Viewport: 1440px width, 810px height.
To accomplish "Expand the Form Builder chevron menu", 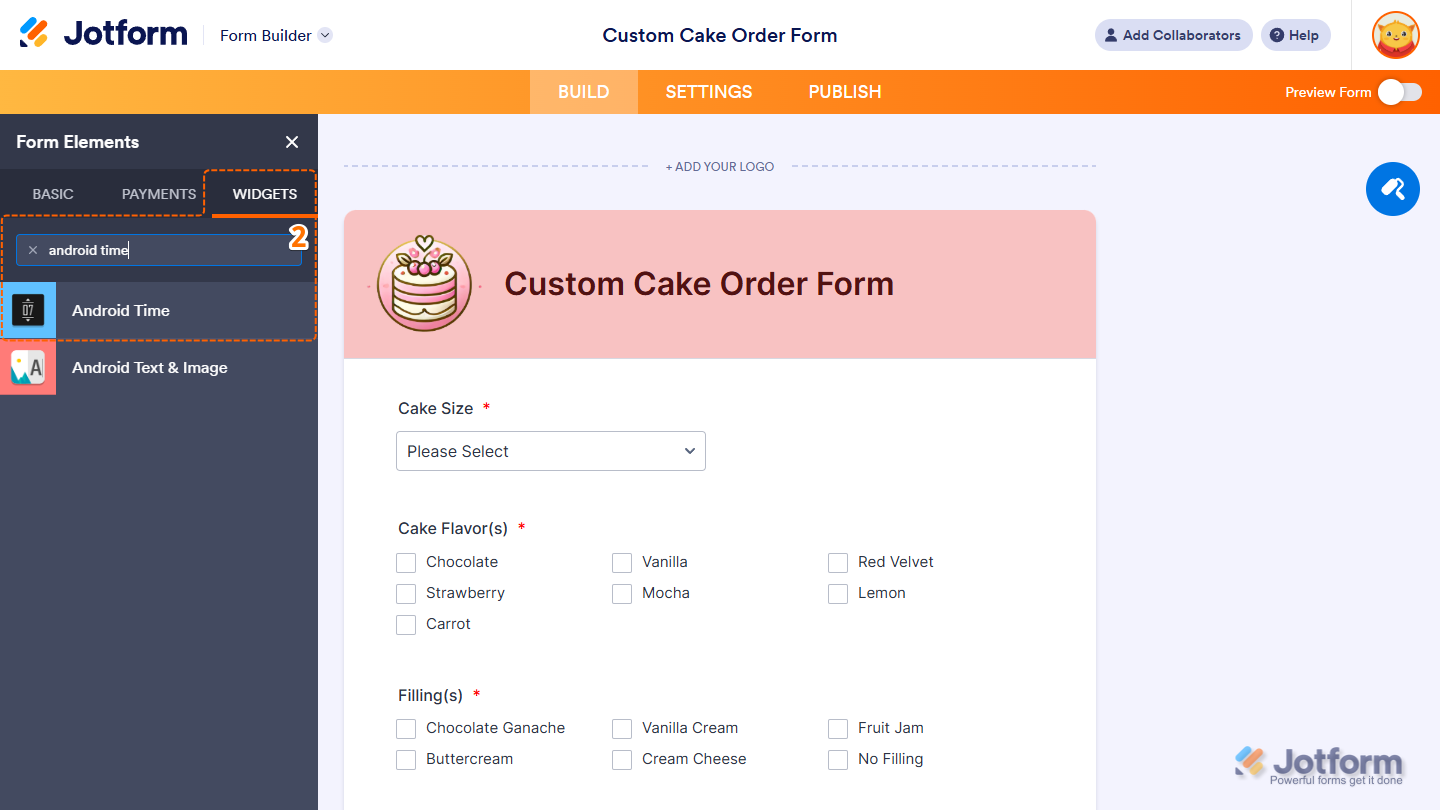I will pos(323,34).
